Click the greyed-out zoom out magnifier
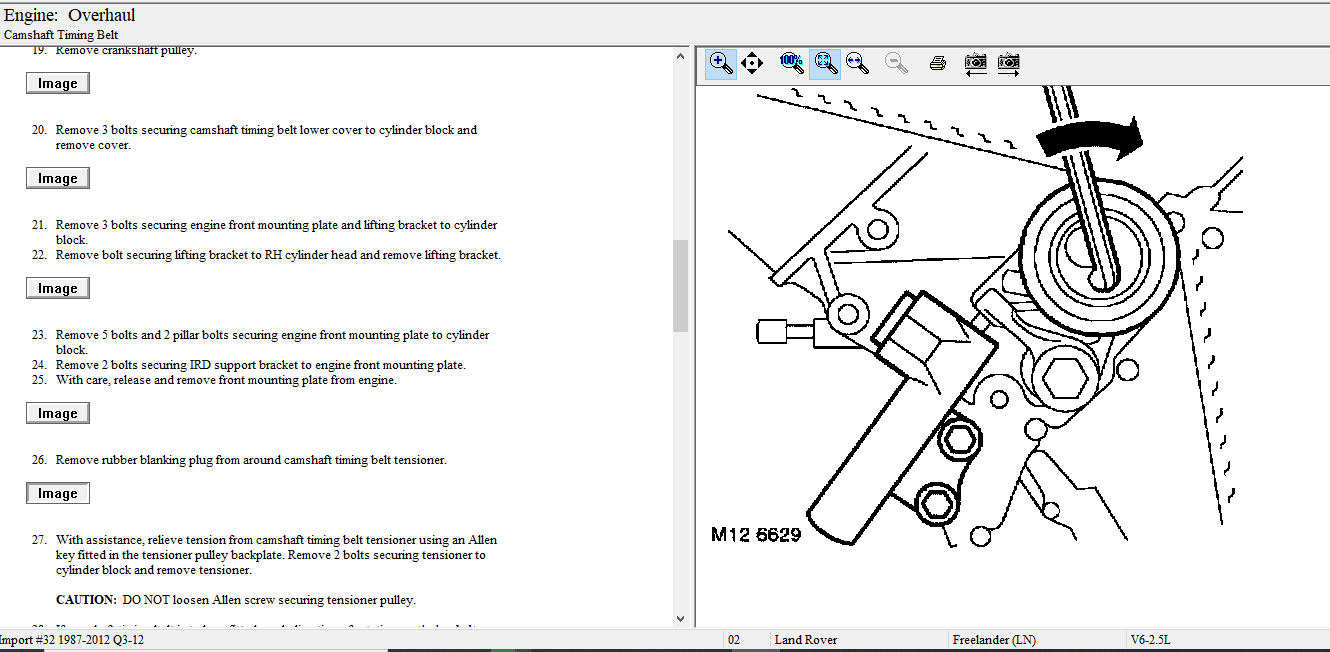Screen dimensions: 1330x652 [896, 63]
